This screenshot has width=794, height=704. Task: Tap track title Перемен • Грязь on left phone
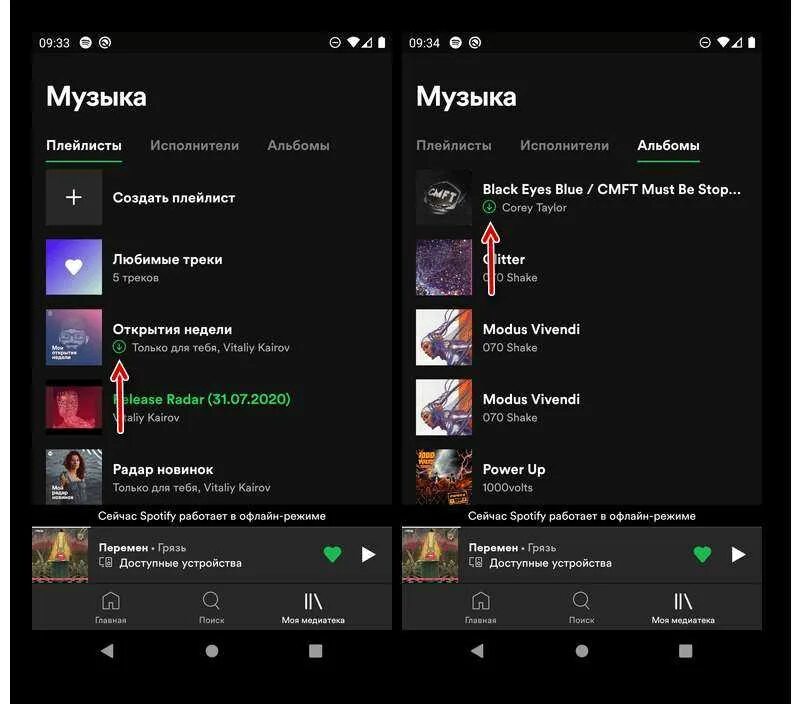(x=142, y=547)
